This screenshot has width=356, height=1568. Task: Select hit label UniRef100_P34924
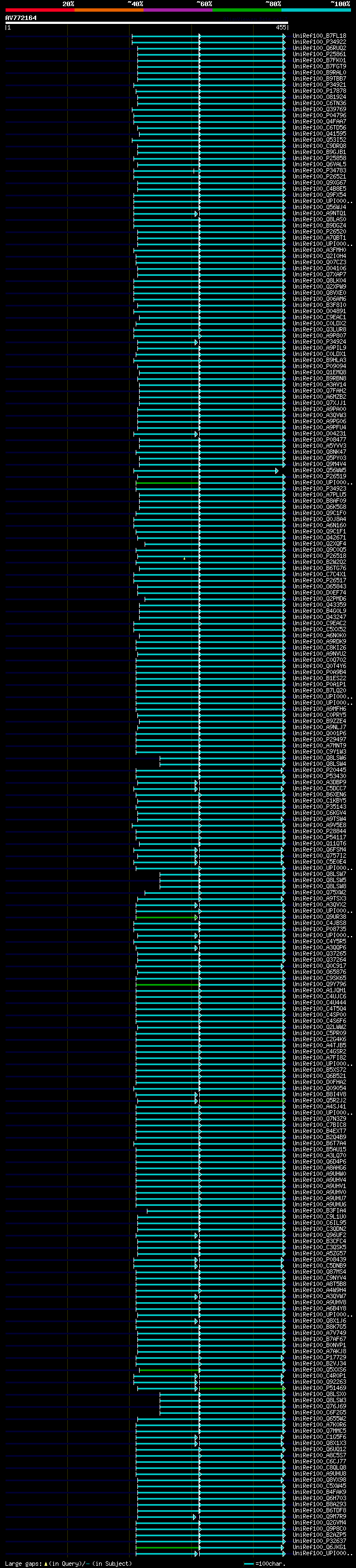coord(319,342)
